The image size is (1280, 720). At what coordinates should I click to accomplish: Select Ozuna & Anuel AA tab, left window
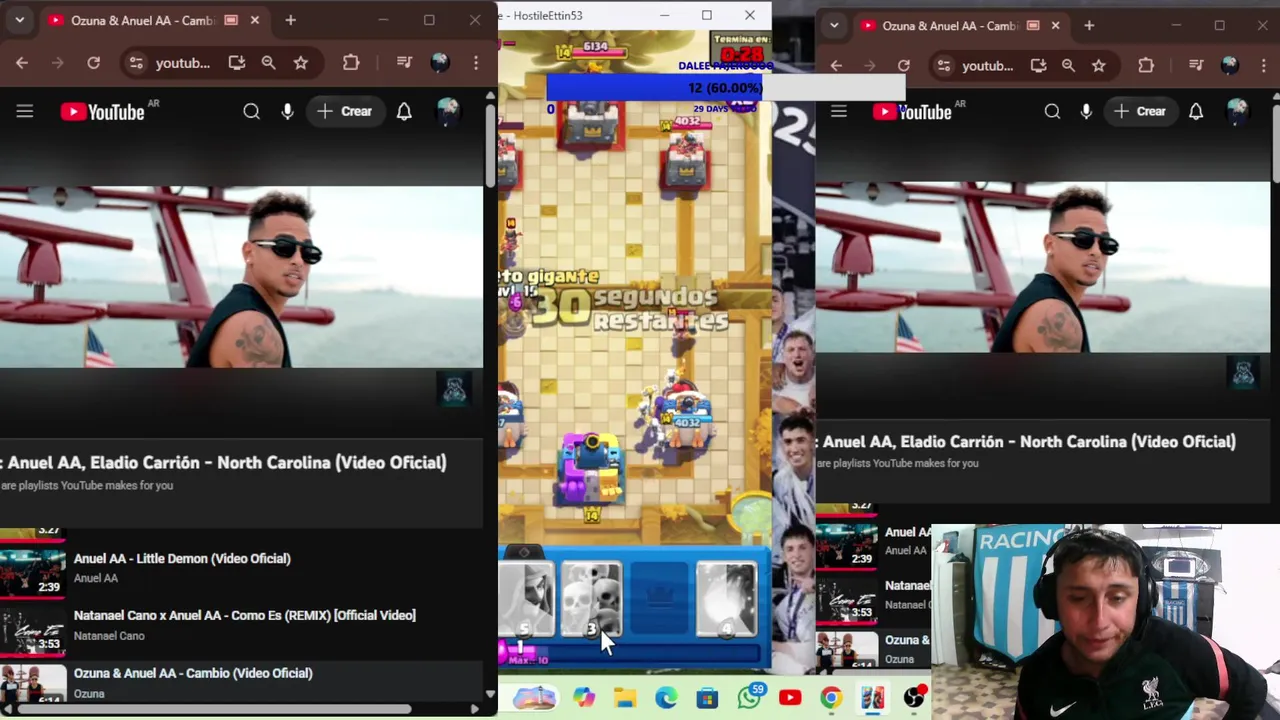[x=141, y=20]
